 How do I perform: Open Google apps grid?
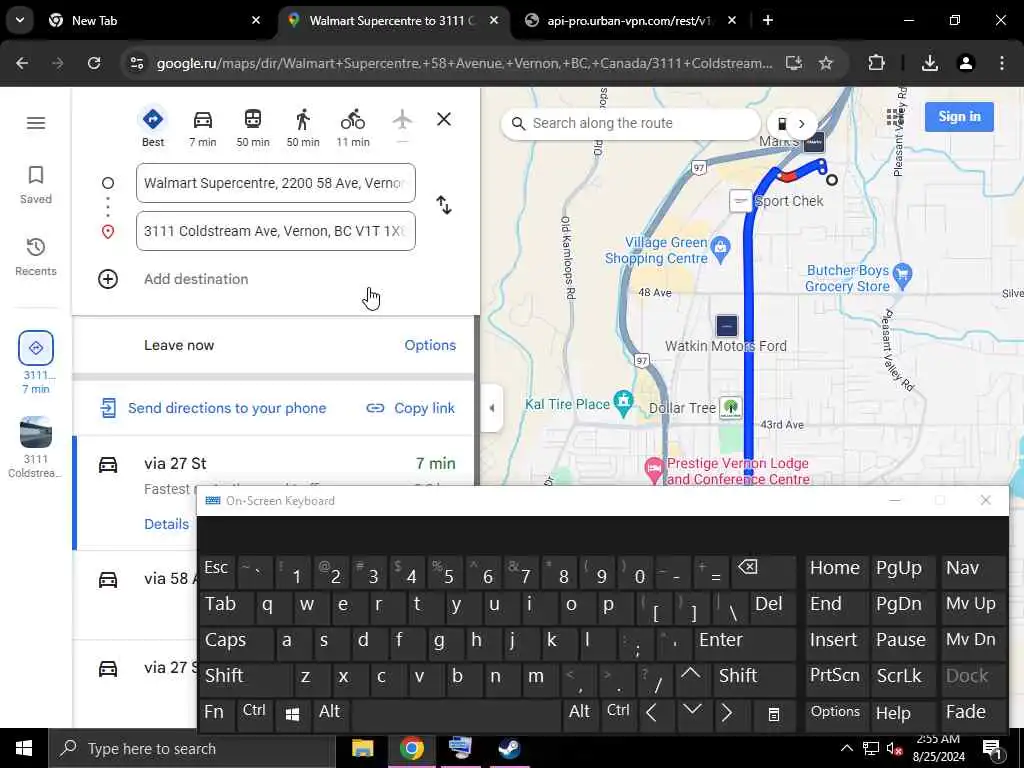(x=895, y=118)
